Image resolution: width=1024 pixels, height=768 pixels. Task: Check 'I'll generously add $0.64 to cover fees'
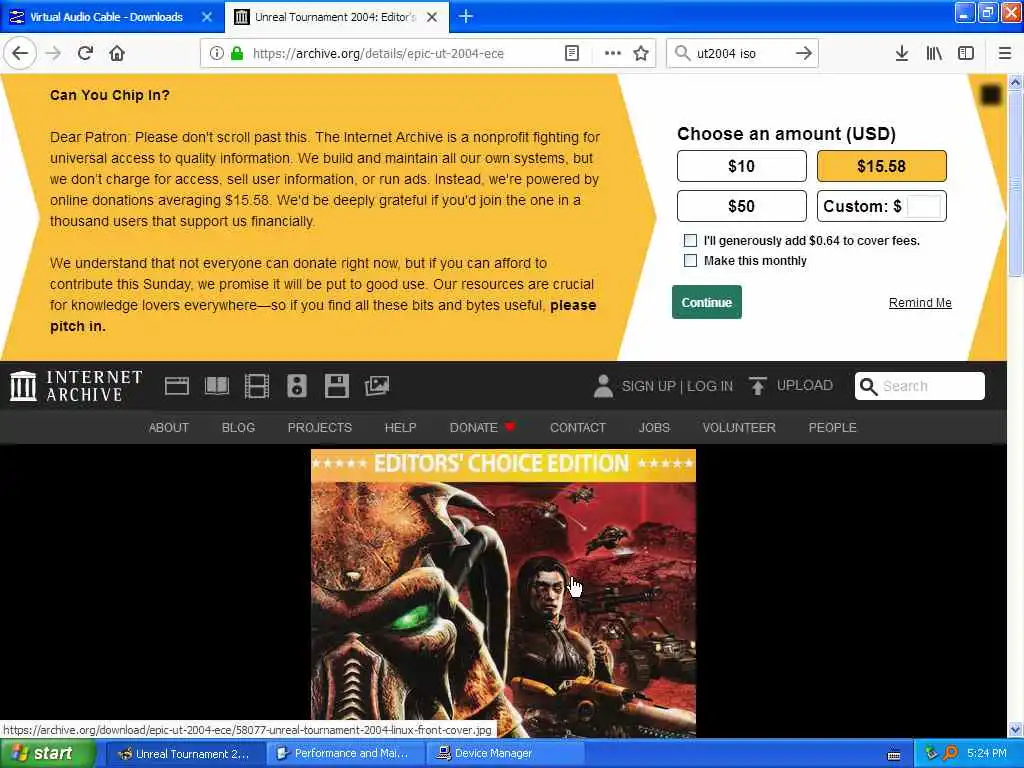pos(690,240)
